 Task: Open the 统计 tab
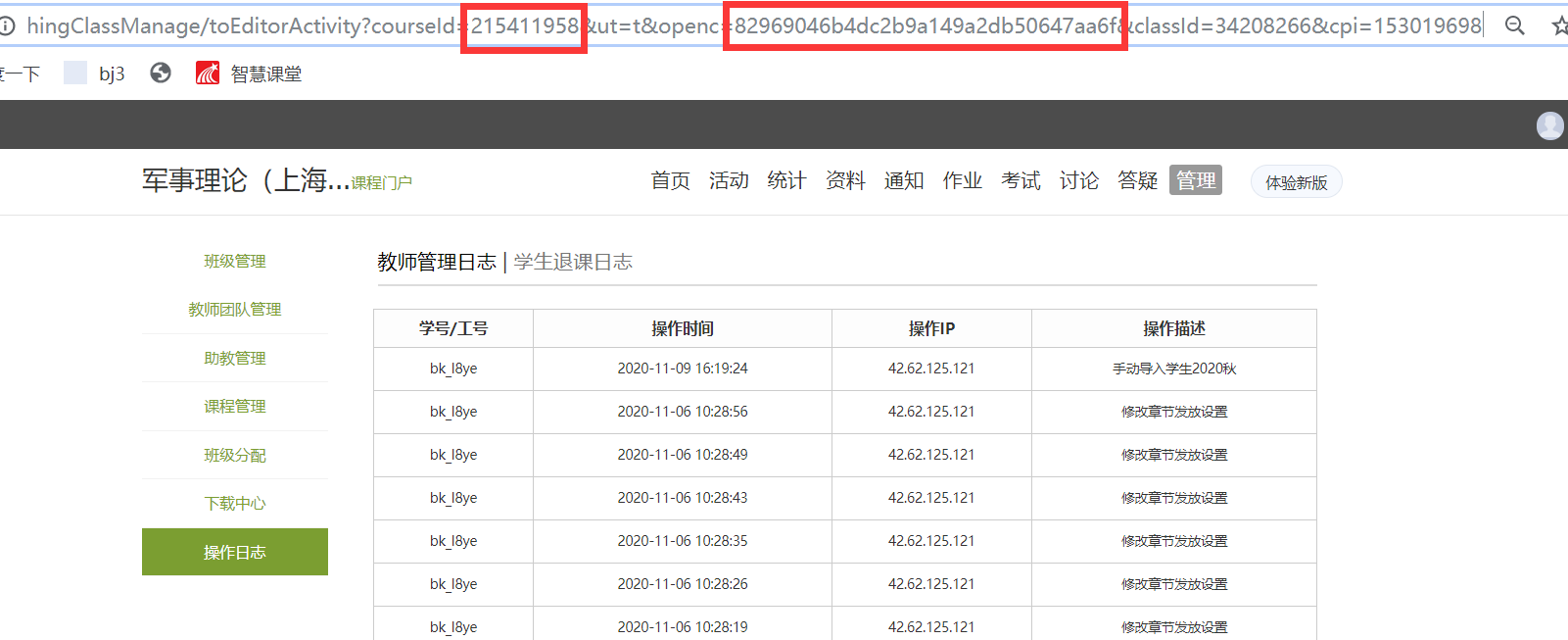click(x=786, y=180)
